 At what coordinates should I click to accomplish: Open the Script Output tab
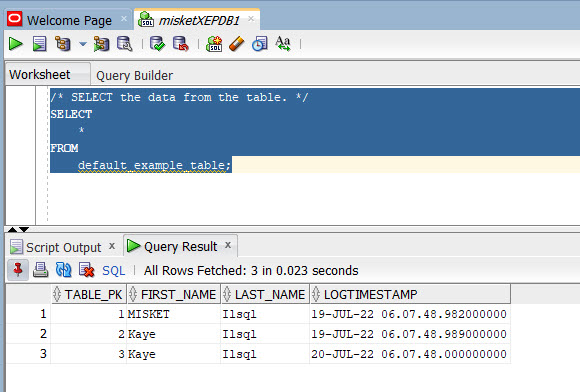tap(63, 247)
